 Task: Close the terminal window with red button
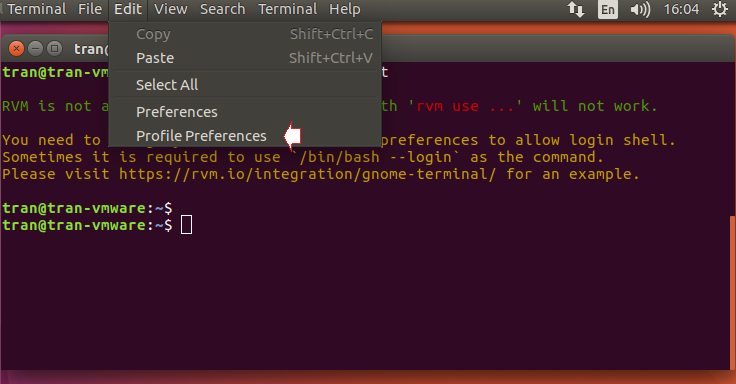click(16, 48)
